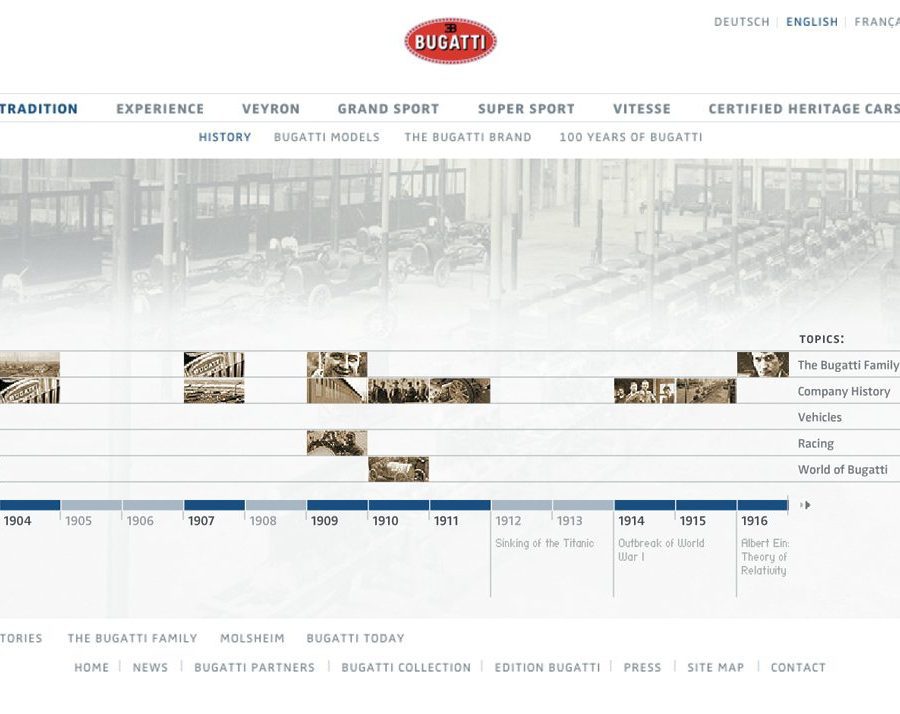Open the Molsheim link
Screen dimensions: 900x714
coord(253,638)
